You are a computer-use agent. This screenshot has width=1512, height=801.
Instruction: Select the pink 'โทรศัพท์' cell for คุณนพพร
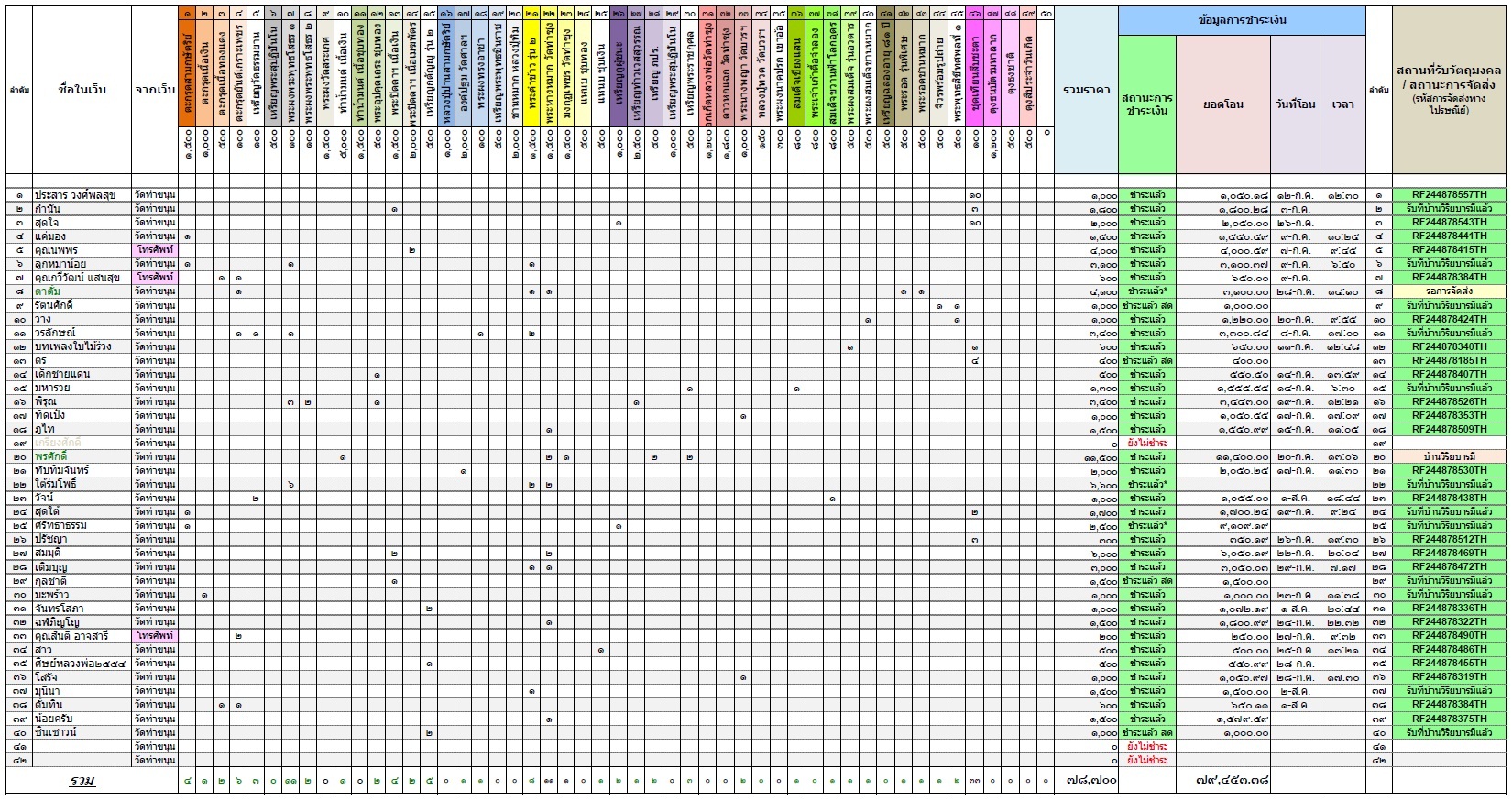pos(154,250)
